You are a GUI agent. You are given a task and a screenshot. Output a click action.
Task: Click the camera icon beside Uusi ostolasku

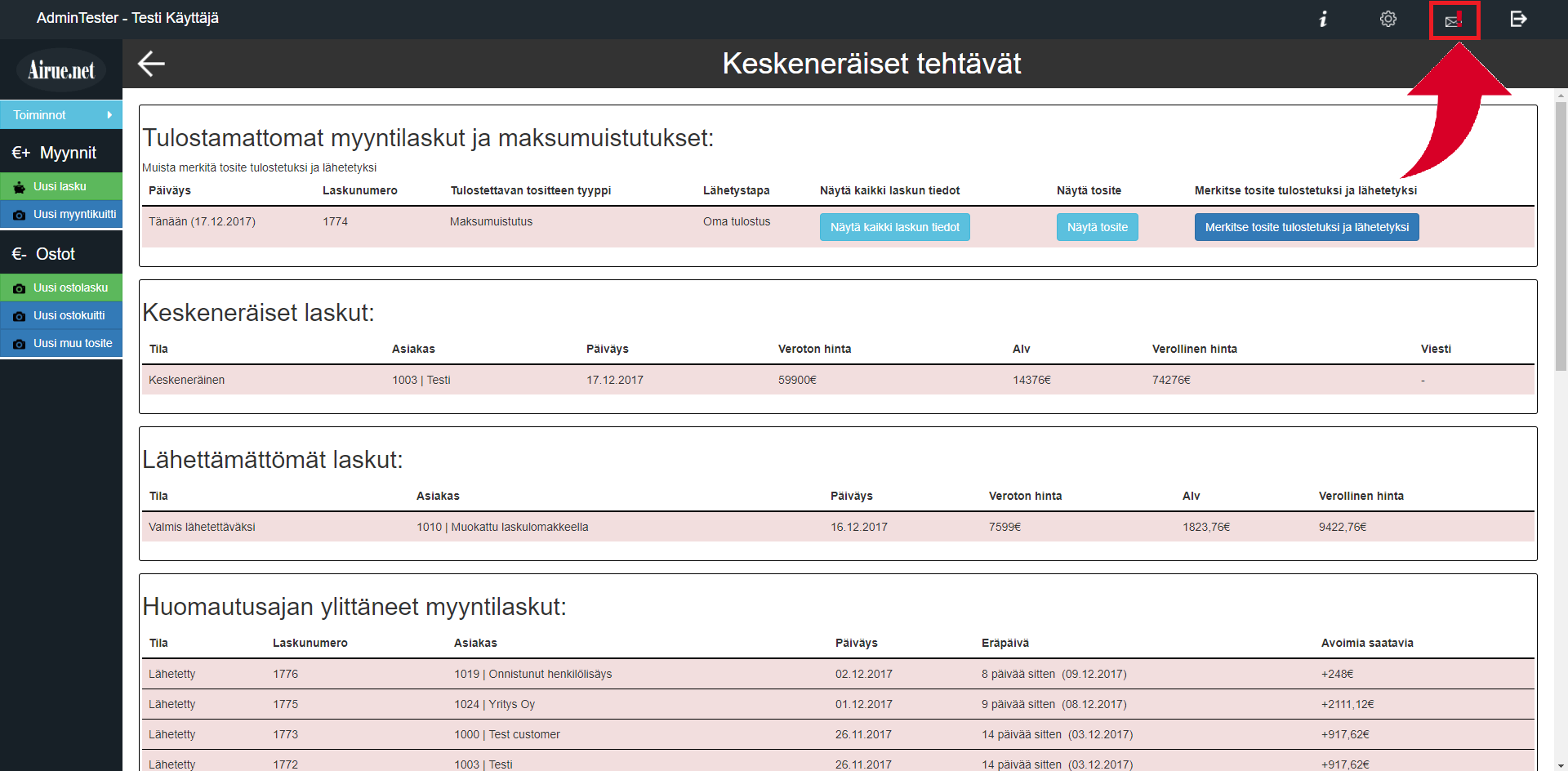[x=19, y=288]
